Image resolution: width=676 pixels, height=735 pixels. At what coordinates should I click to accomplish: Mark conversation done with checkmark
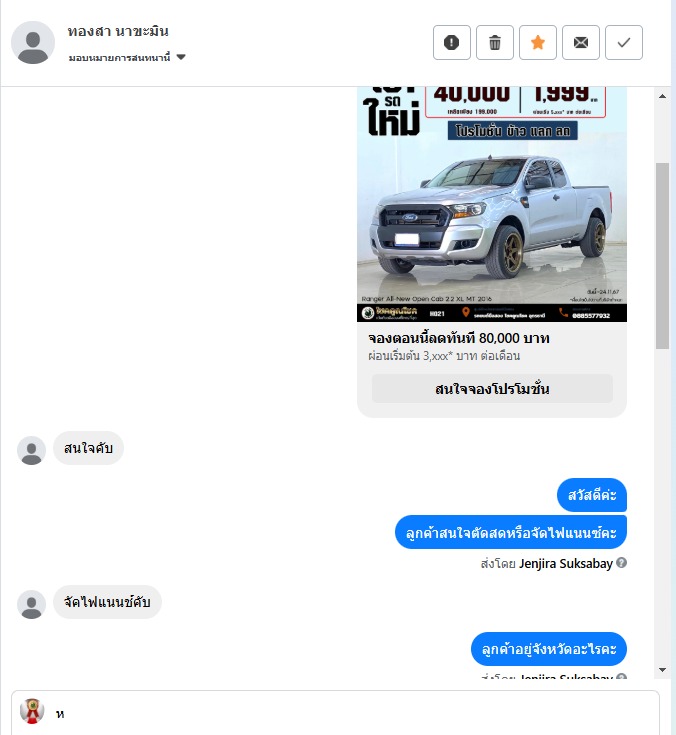[x=624, y=43]
